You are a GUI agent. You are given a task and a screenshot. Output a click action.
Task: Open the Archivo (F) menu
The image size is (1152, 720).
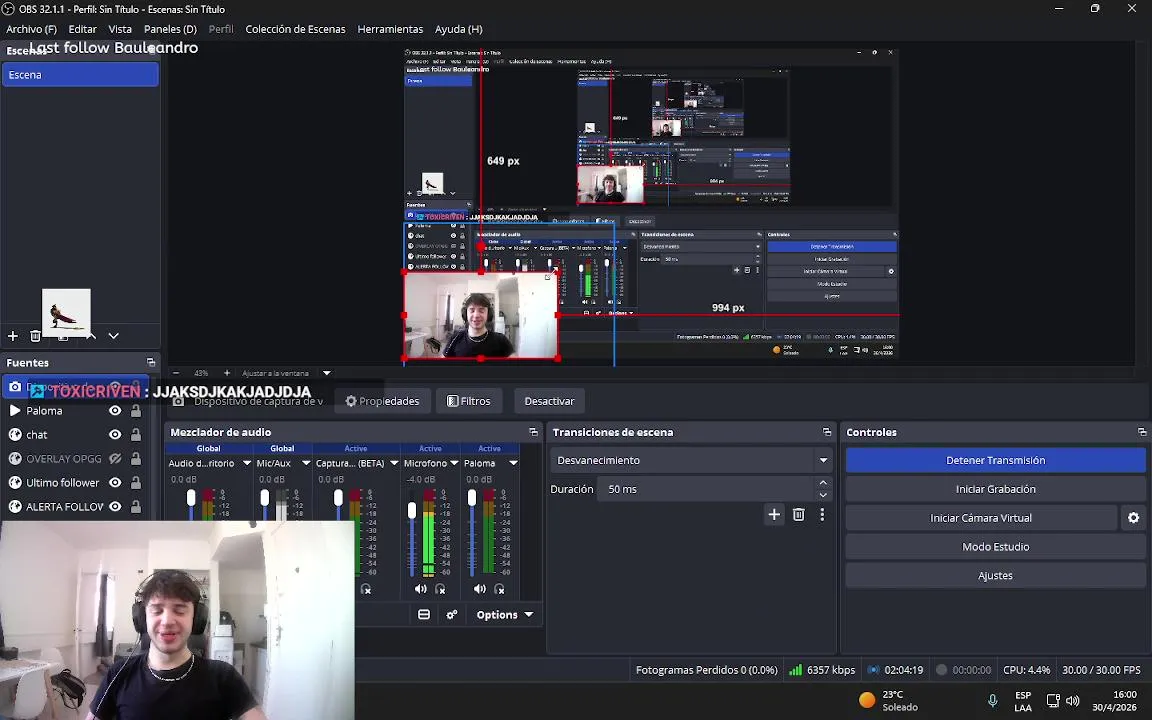[31, 29]
